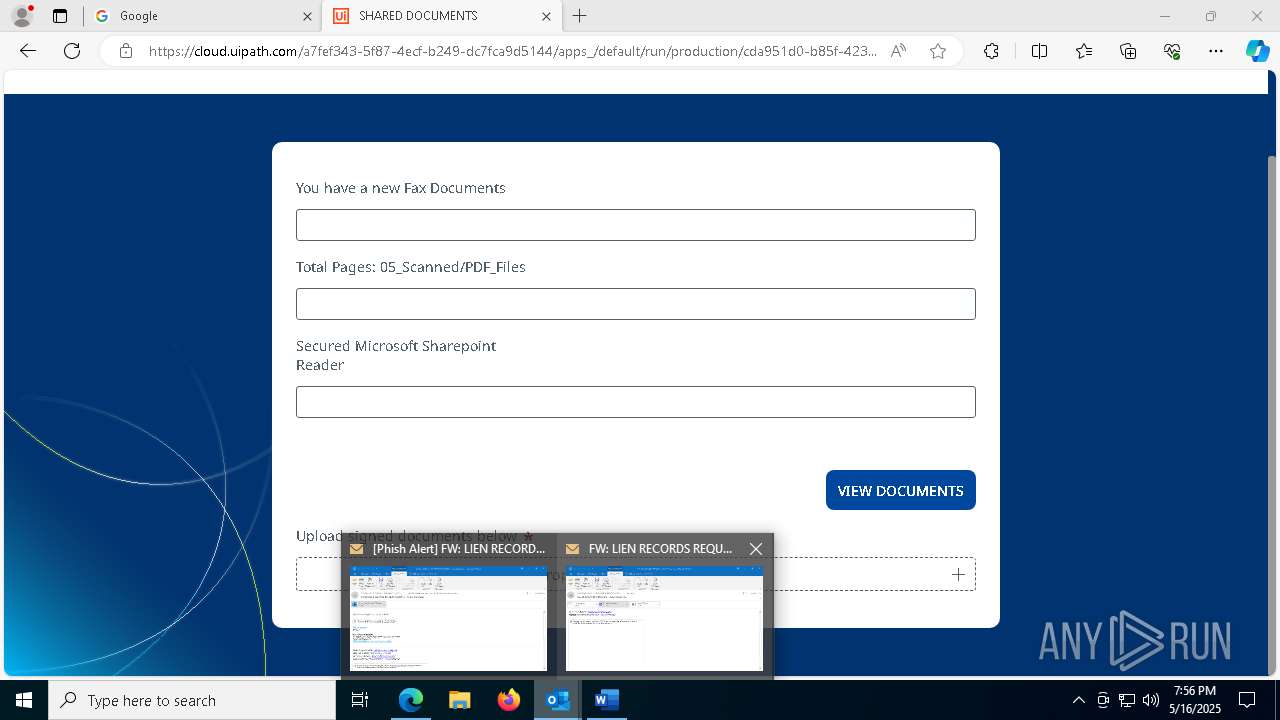Click the field under 'You have a new Fax Documents'
Viewport: 1280px width, 720px height.
636,225
